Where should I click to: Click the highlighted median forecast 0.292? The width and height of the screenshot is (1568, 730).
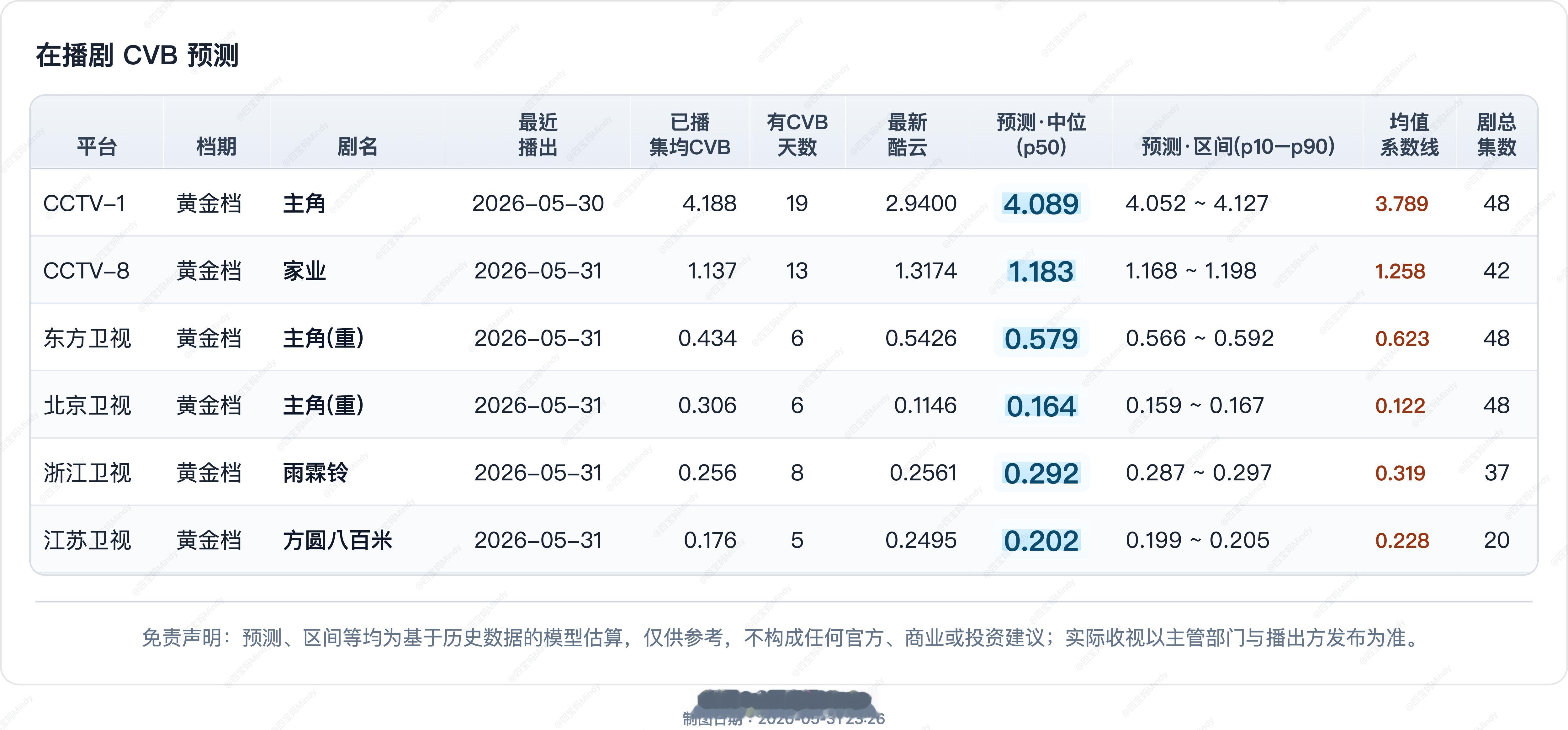click(1041, 474)
